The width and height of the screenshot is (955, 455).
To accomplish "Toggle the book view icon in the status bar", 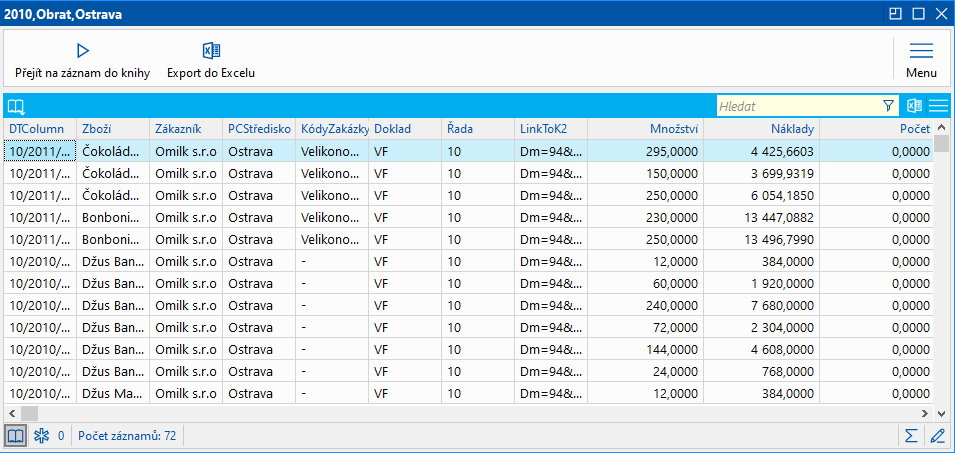I will coord(15,436).
